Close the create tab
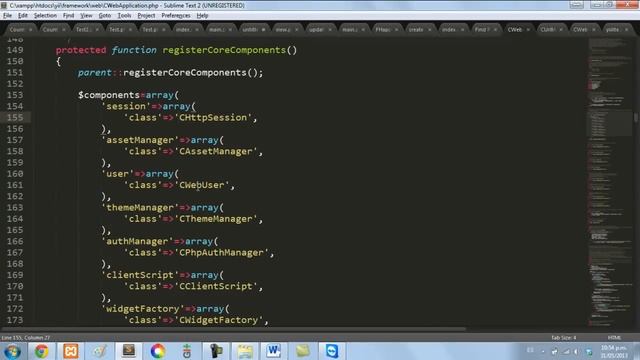 click(429, 30)
